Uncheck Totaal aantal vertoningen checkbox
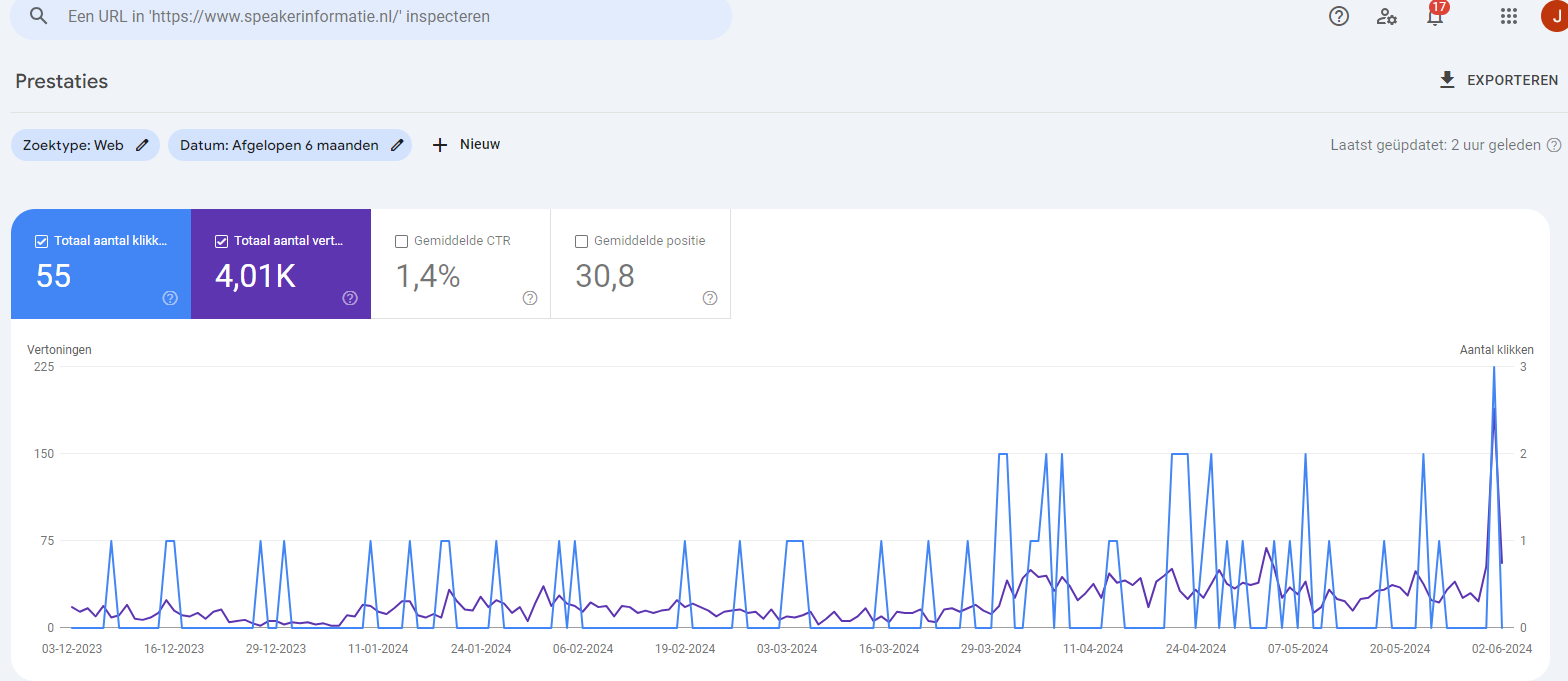 [221, 241]
